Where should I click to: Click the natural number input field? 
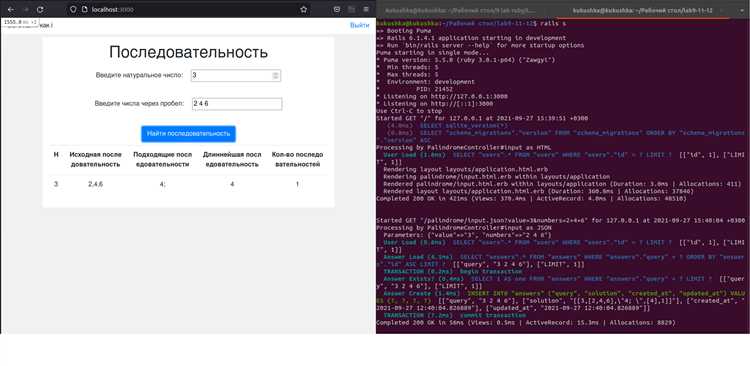(x=235, y=76)
